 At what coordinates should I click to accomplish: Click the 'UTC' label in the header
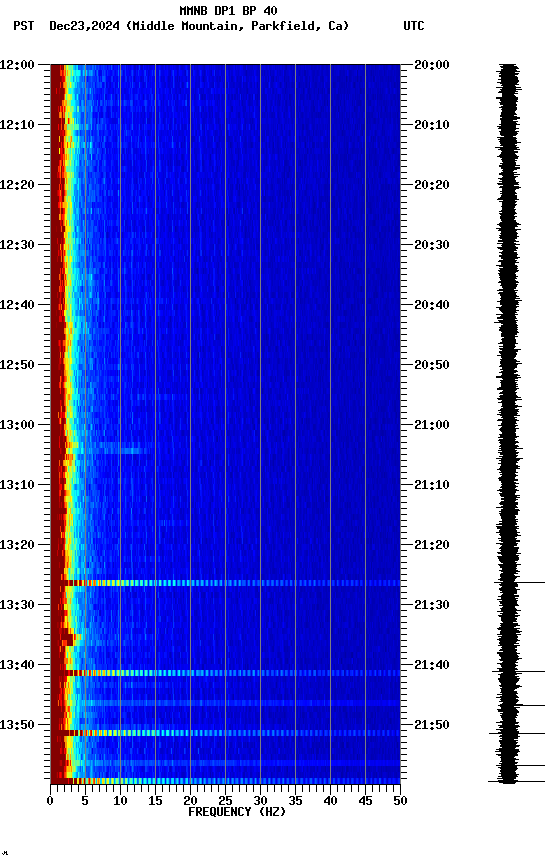[414, 26]
